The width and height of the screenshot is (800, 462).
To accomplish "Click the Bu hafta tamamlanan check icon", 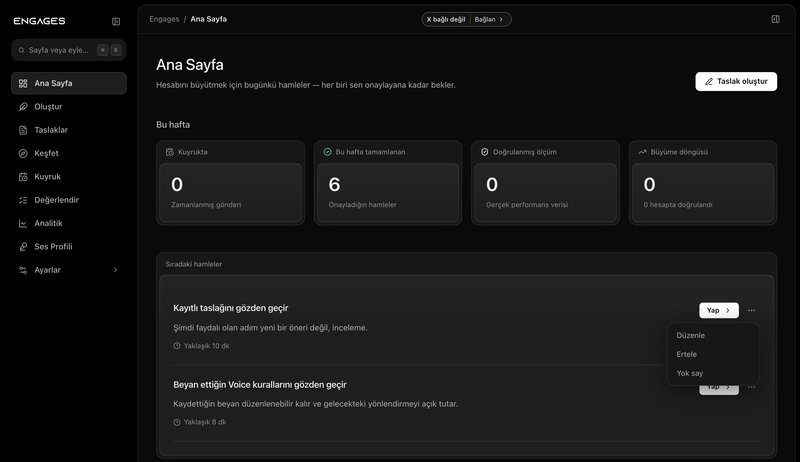I will point(328,152).
